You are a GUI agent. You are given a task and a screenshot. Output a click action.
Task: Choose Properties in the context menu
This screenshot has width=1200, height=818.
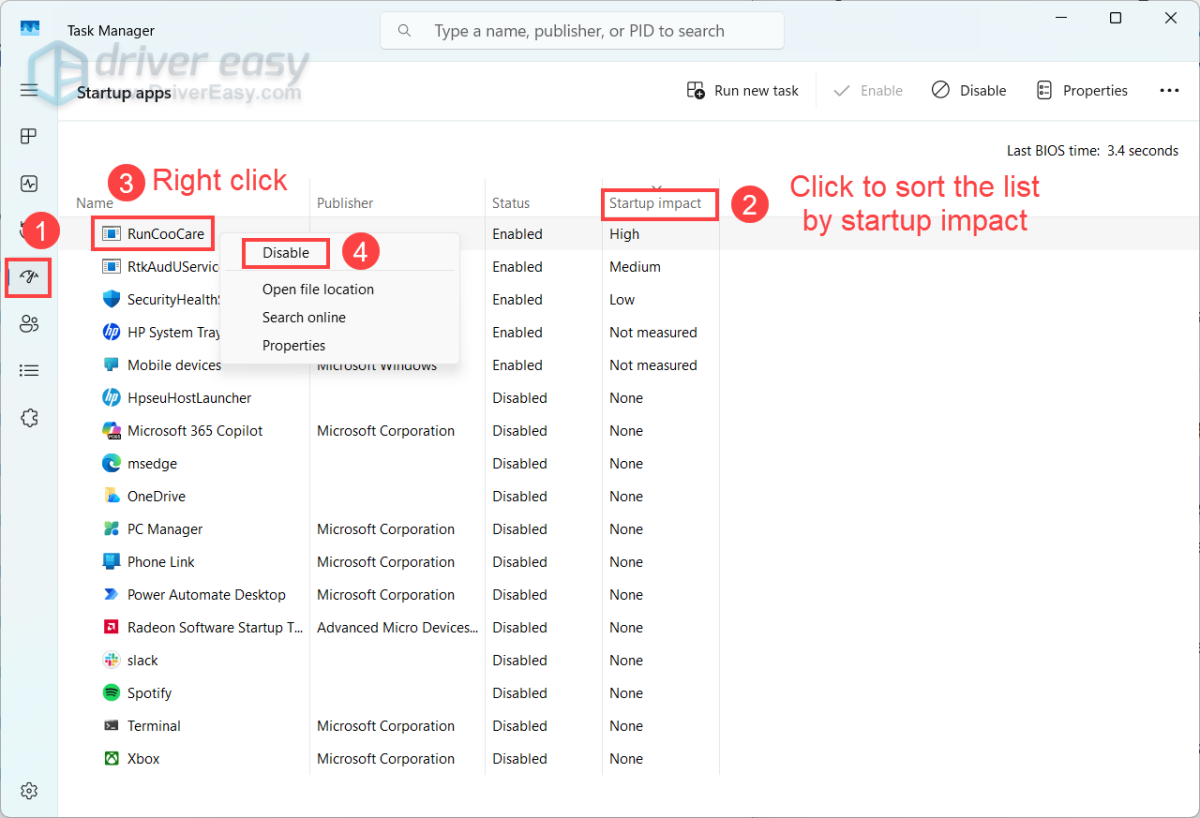point(294,345)
